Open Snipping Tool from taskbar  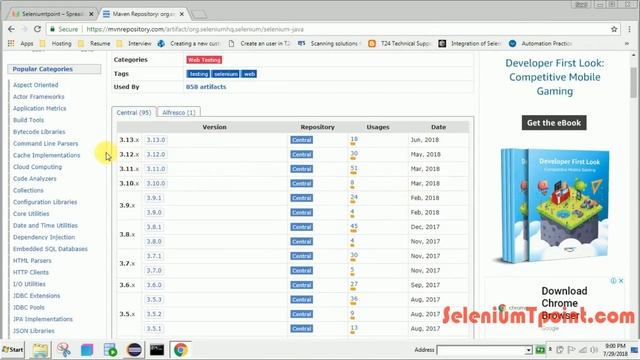[64, 350]
